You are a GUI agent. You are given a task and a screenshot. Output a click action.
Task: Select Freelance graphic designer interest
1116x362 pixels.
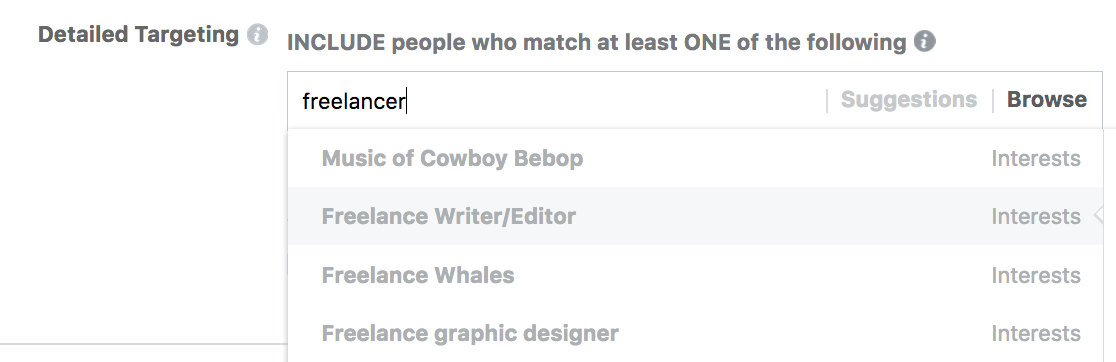pos(695,333)
